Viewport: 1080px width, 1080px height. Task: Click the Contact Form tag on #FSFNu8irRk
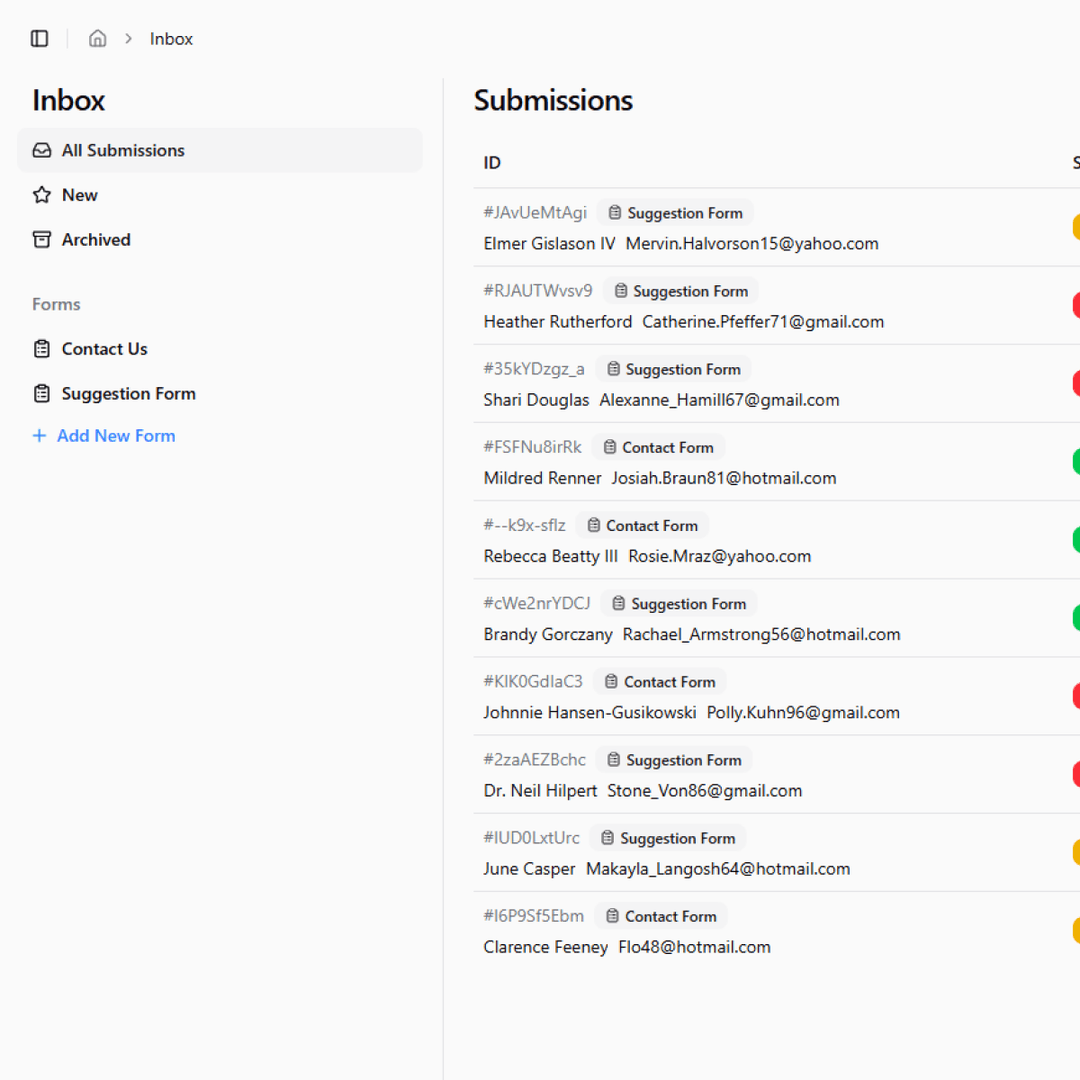658,447
